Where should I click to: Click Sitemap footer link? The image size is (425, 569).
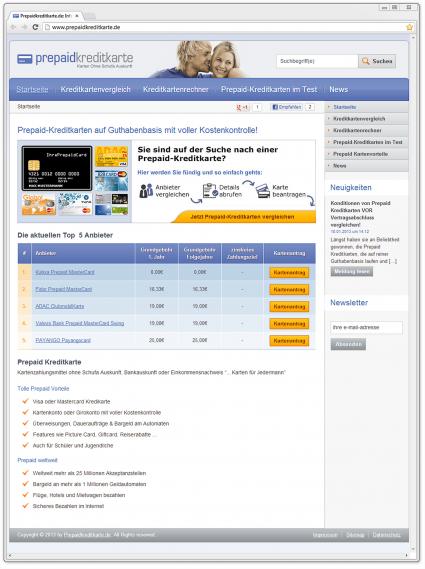point(355,535)
